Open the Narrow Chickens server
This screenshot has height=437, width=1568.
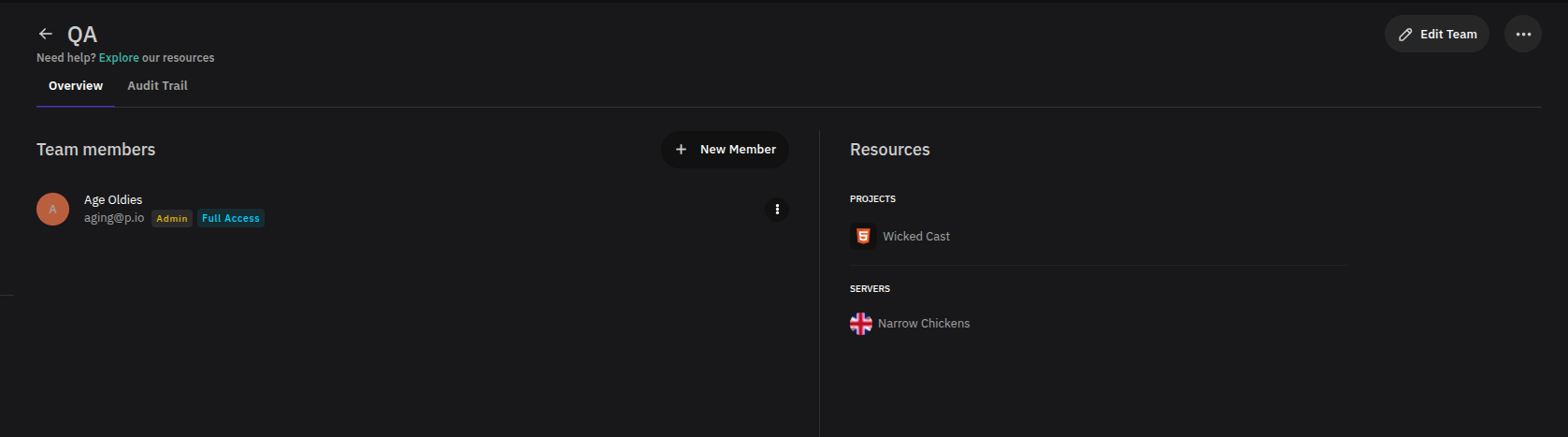pyautogui.click(x=924, y=324)
